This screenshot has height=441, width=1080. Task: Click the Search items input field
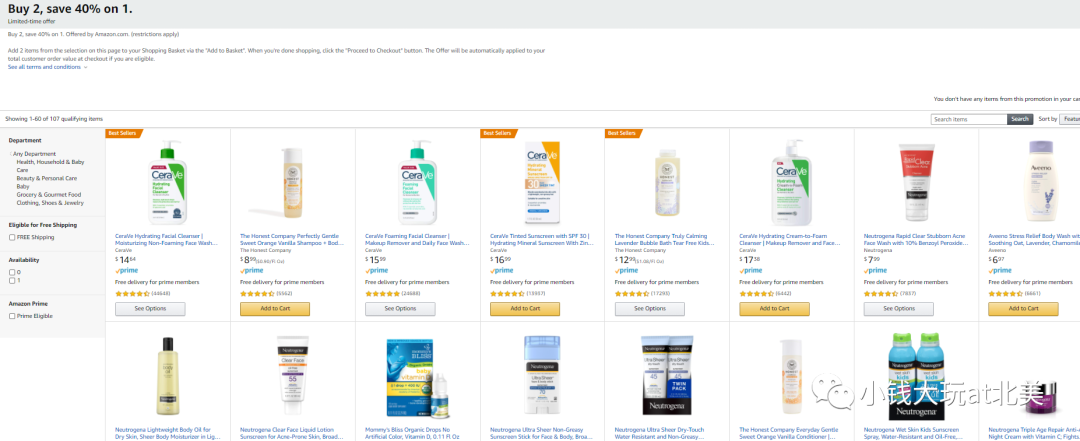[968, 119]
